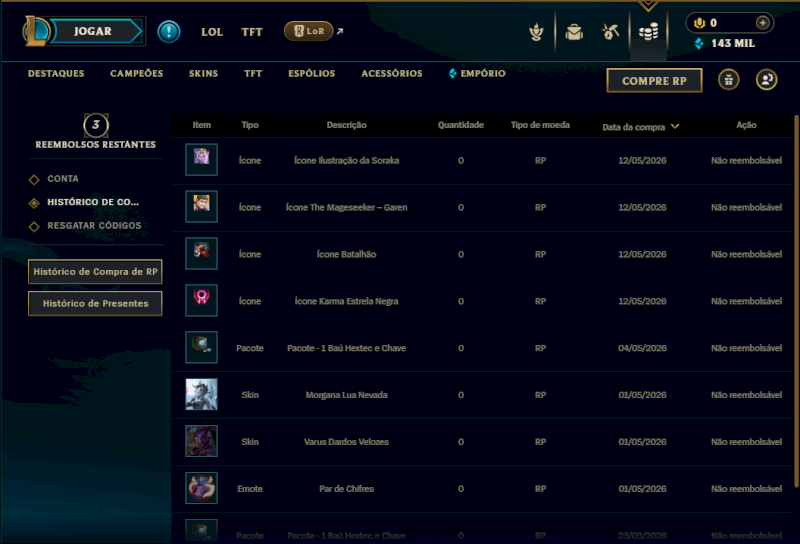The image size is (800, 544).
Task: Click the text Ícone Karma Estrela Negra
Action: point(346,302)
